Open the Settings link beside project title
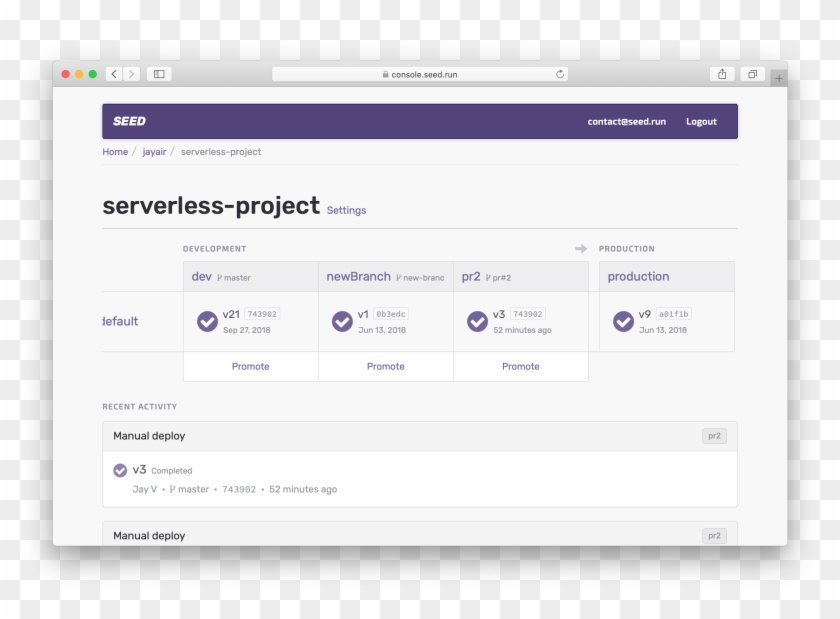840x619 pixels. (x=346, y=211)
